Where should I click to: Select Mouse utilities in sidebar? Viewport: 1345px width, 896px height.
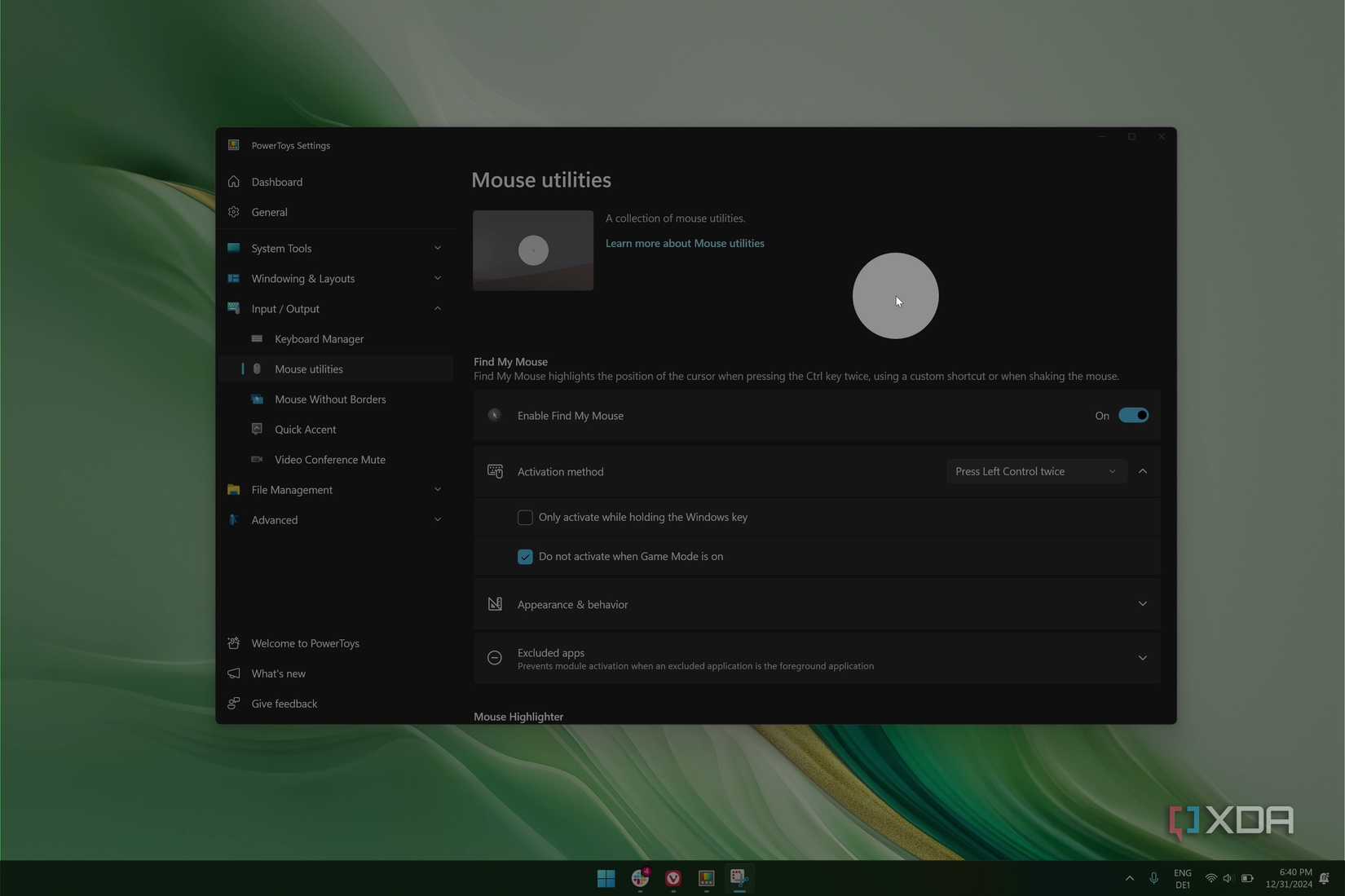[x=335, y=369]
